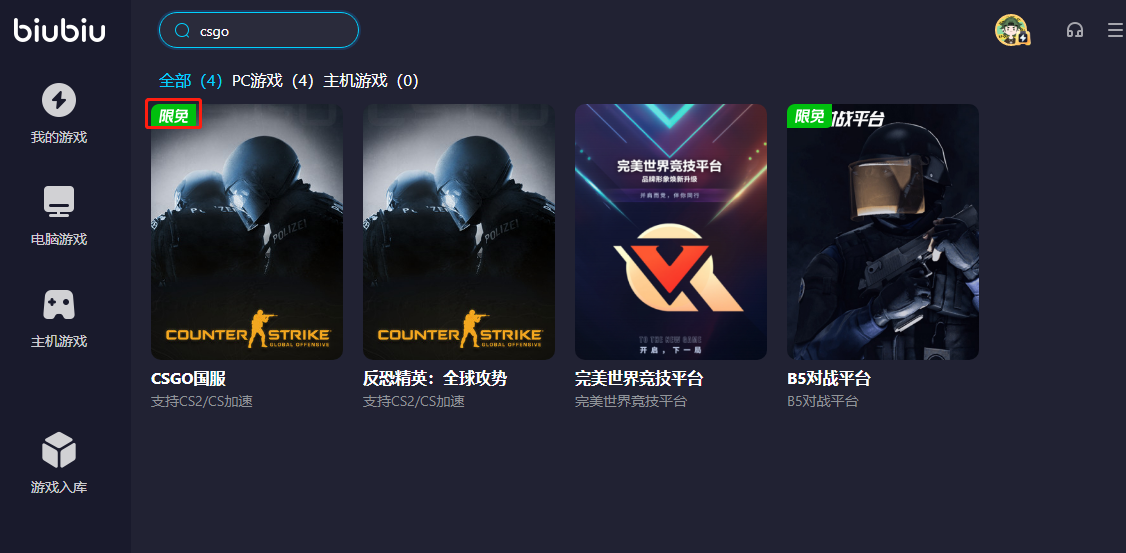This screenshot has width=1126, height=553.
Task: Open the 我的游戏 lightning icon
Action: click(x=59, y=100)
